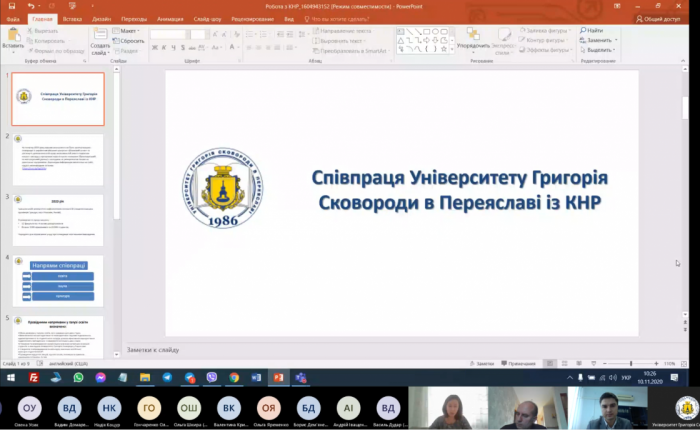Screen dimensions: 700x430
Task: Click zoom in plus button
Action: click(x=656, y=364)
